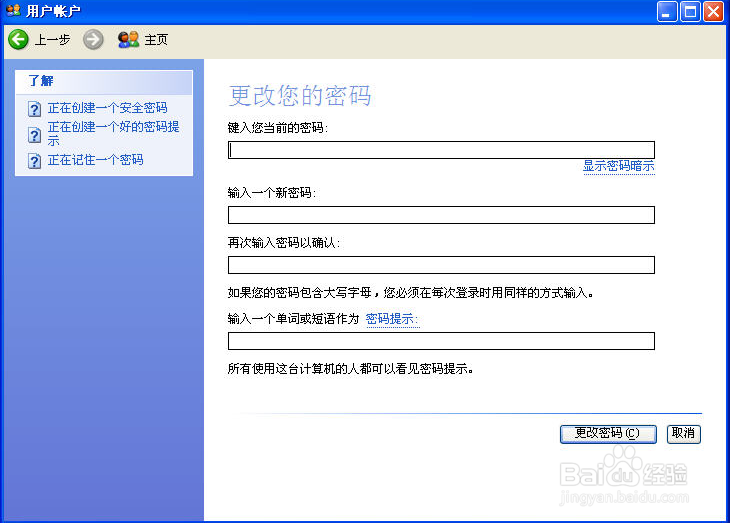Click help icon beside 正在创建一个好的密码提示
This screenshot has height=523, width=730.
point(34,135)
